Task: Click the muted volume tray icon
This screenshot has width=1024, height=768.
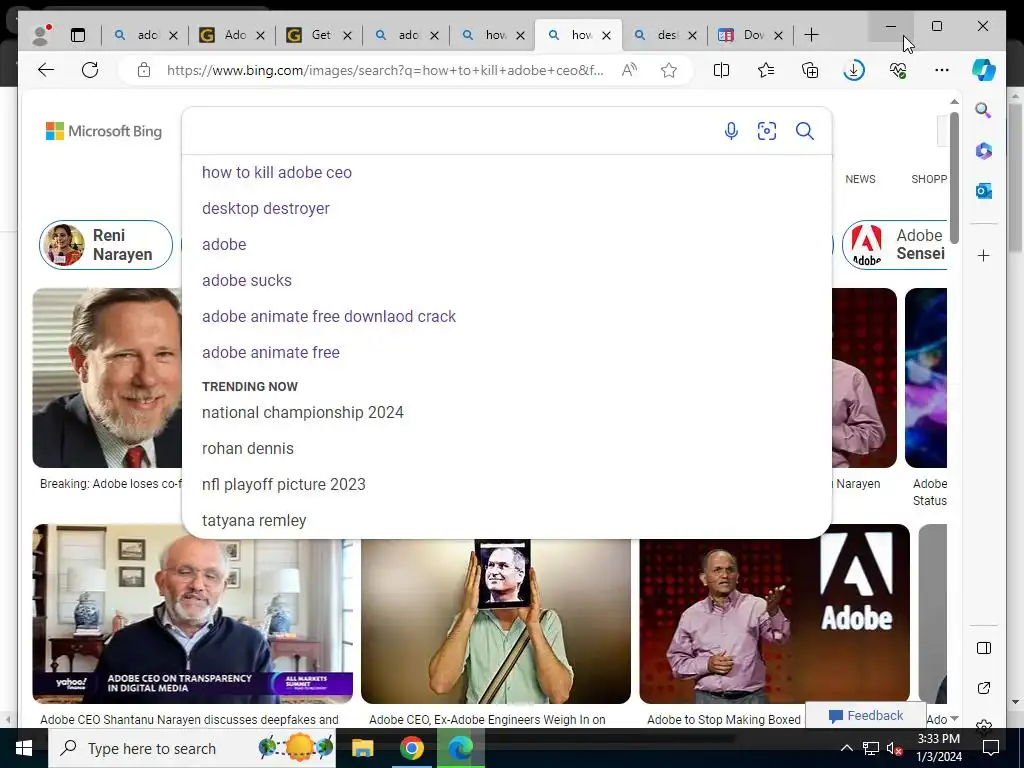Action: coord(894,748)
